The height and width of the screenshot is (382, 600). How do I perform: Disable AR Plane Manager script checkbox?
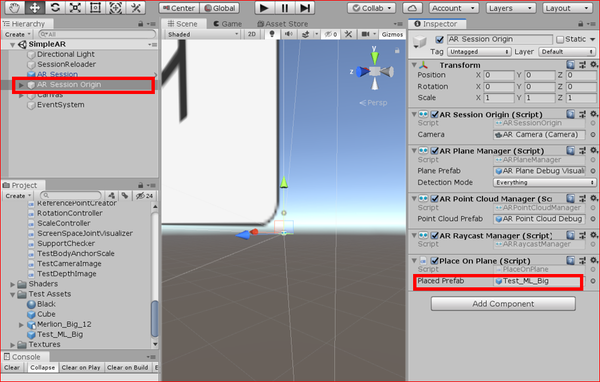pyautogui.click(x=435, y=150)
